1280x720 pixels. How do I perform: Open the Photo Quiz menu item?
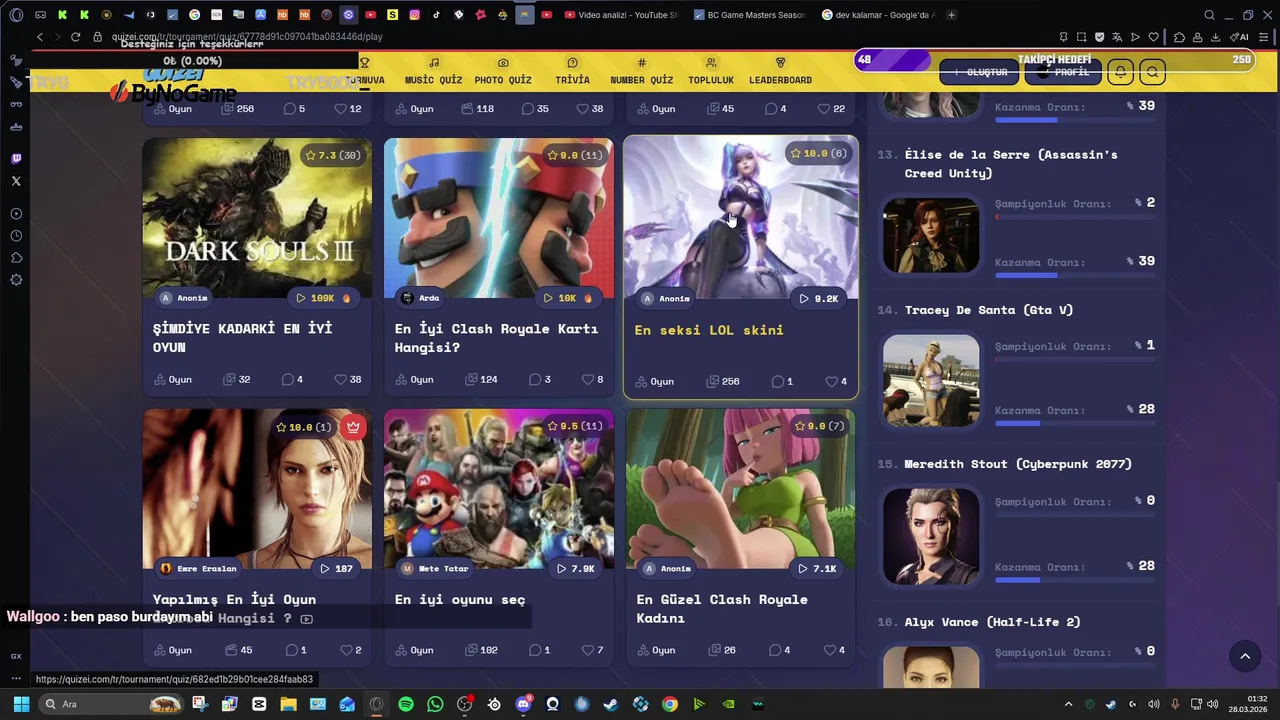(x=503, y=71)
